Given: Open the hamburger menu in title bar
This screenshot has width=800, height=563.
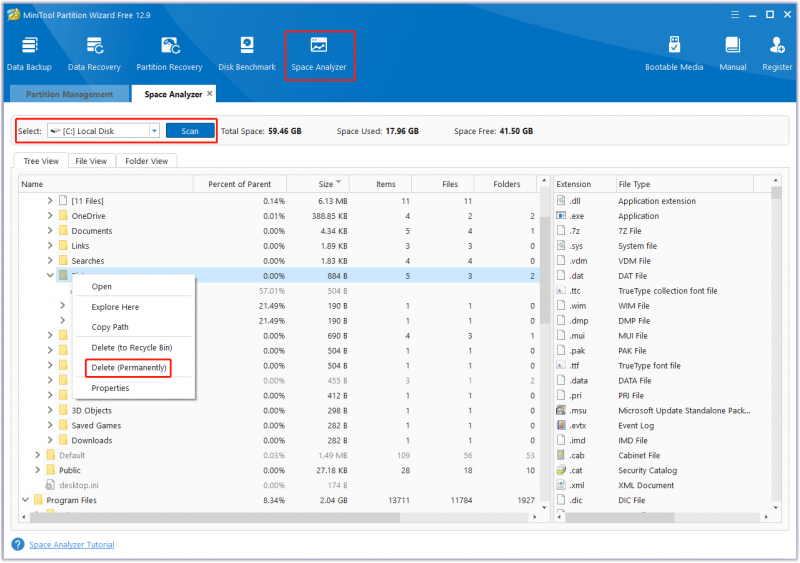Looking at the screenshot, I should point(735,15).
